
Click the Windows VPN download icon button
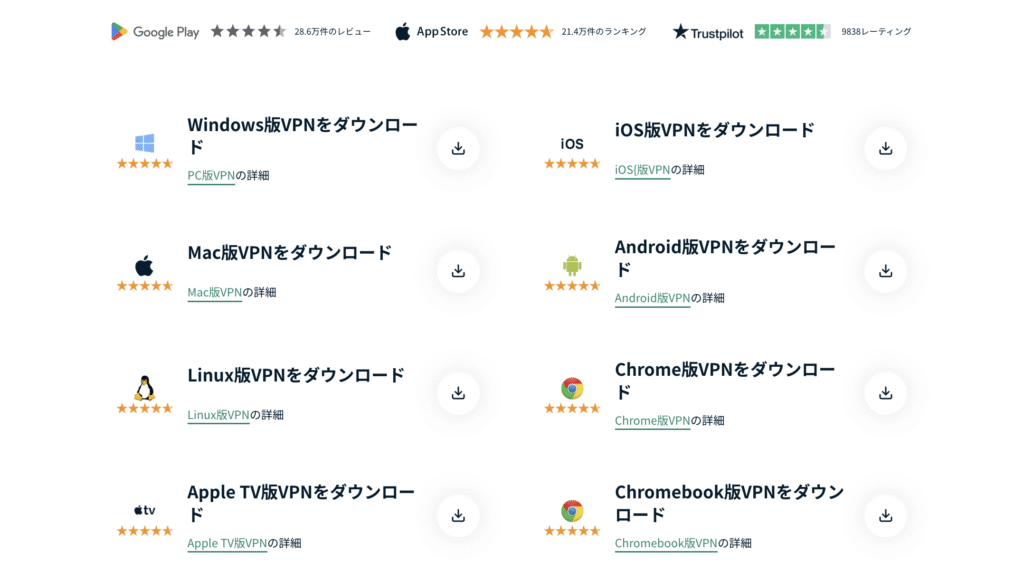458,149
